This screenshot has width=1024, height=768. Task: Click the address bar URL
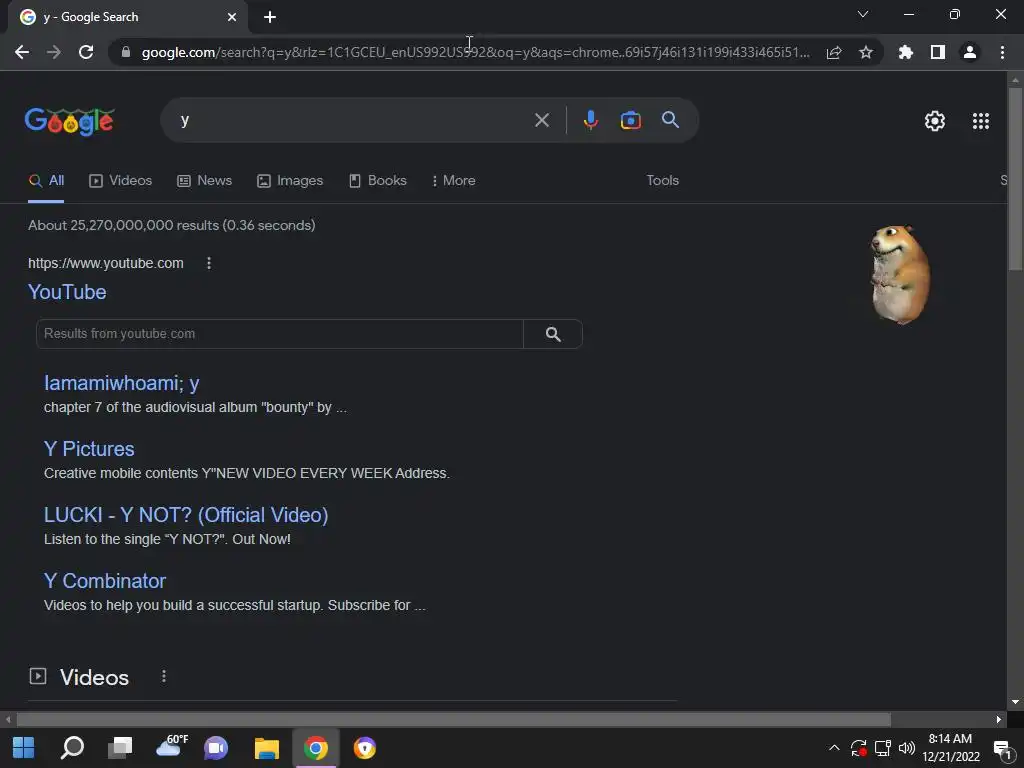(x=475, y=52)
